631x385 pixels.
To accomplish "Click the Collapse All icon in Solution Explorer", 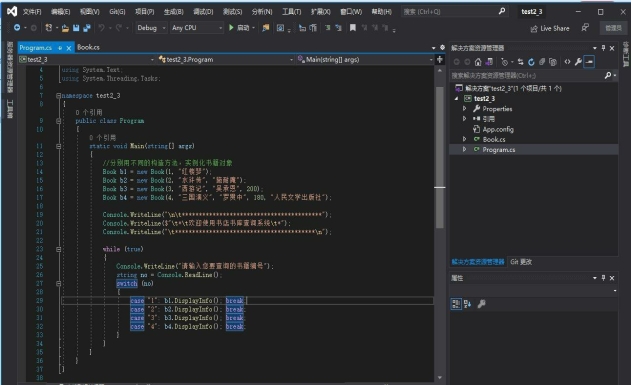I will [542, 62].
